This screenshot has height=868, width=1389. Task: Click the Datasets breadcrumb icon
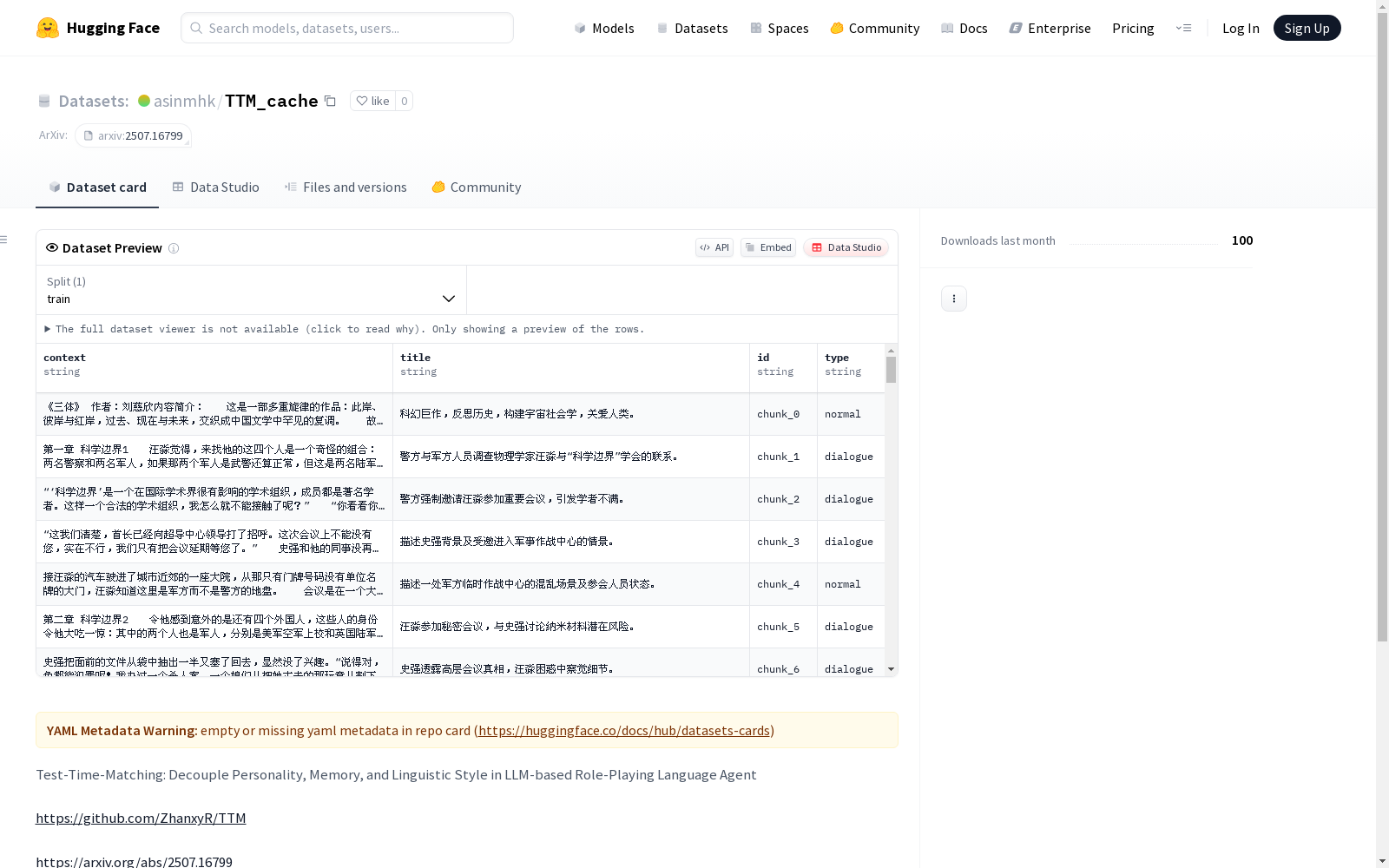(44, 102)
